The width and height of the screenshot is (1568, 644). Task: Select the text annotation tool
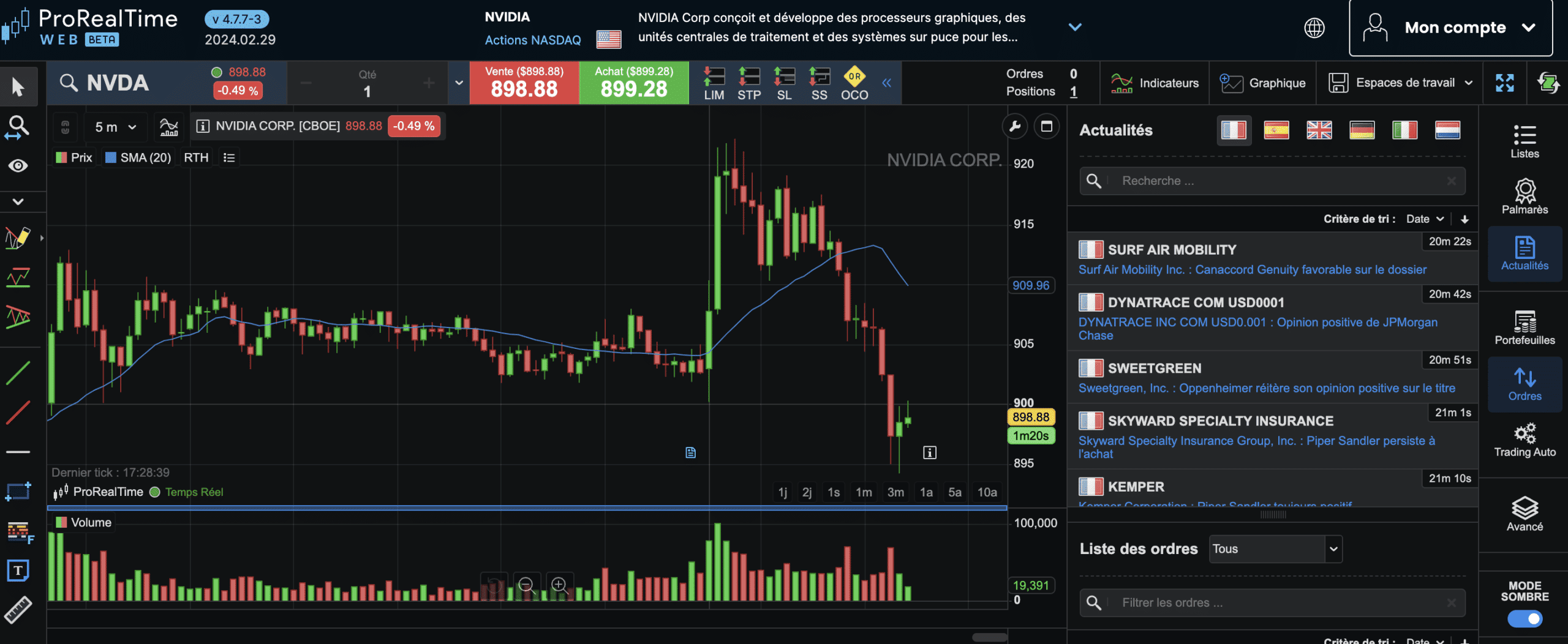[x=18, y=571]
